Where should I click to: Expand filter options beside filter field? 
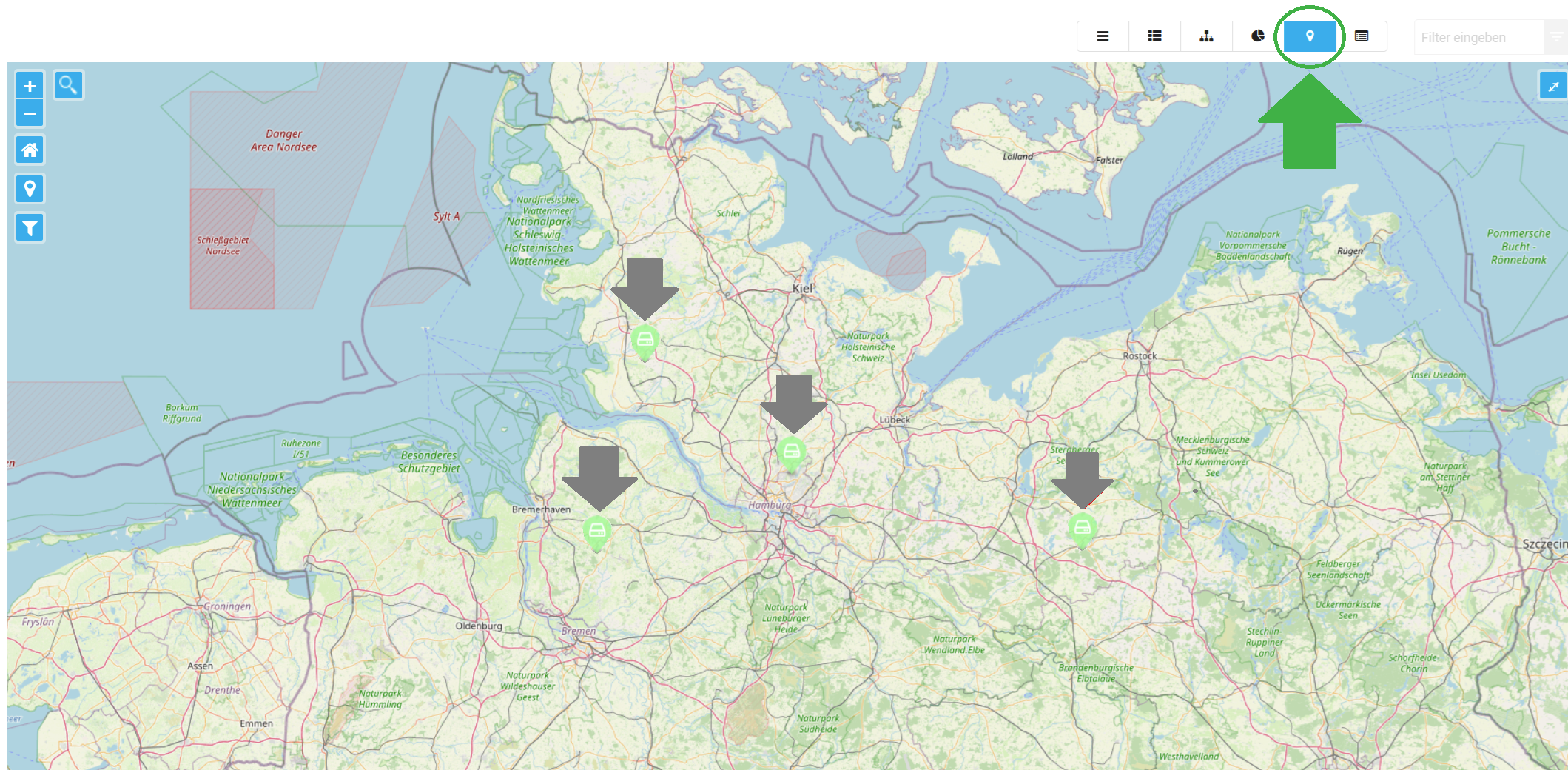coord(1556,37)
